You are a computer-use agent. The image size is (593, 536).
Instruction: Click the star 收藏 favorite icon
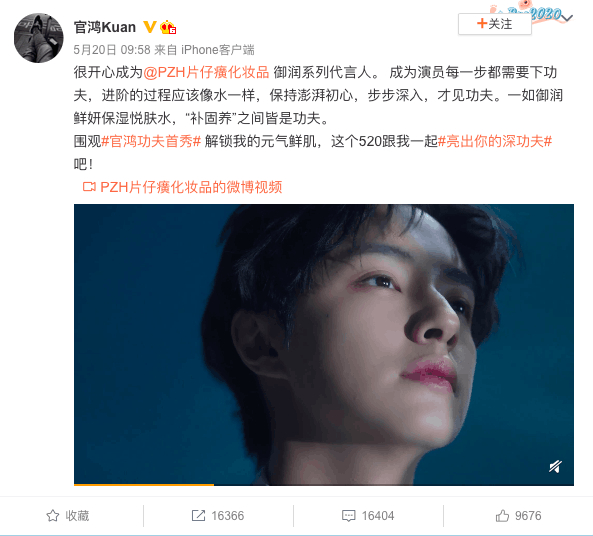point(53,516)
